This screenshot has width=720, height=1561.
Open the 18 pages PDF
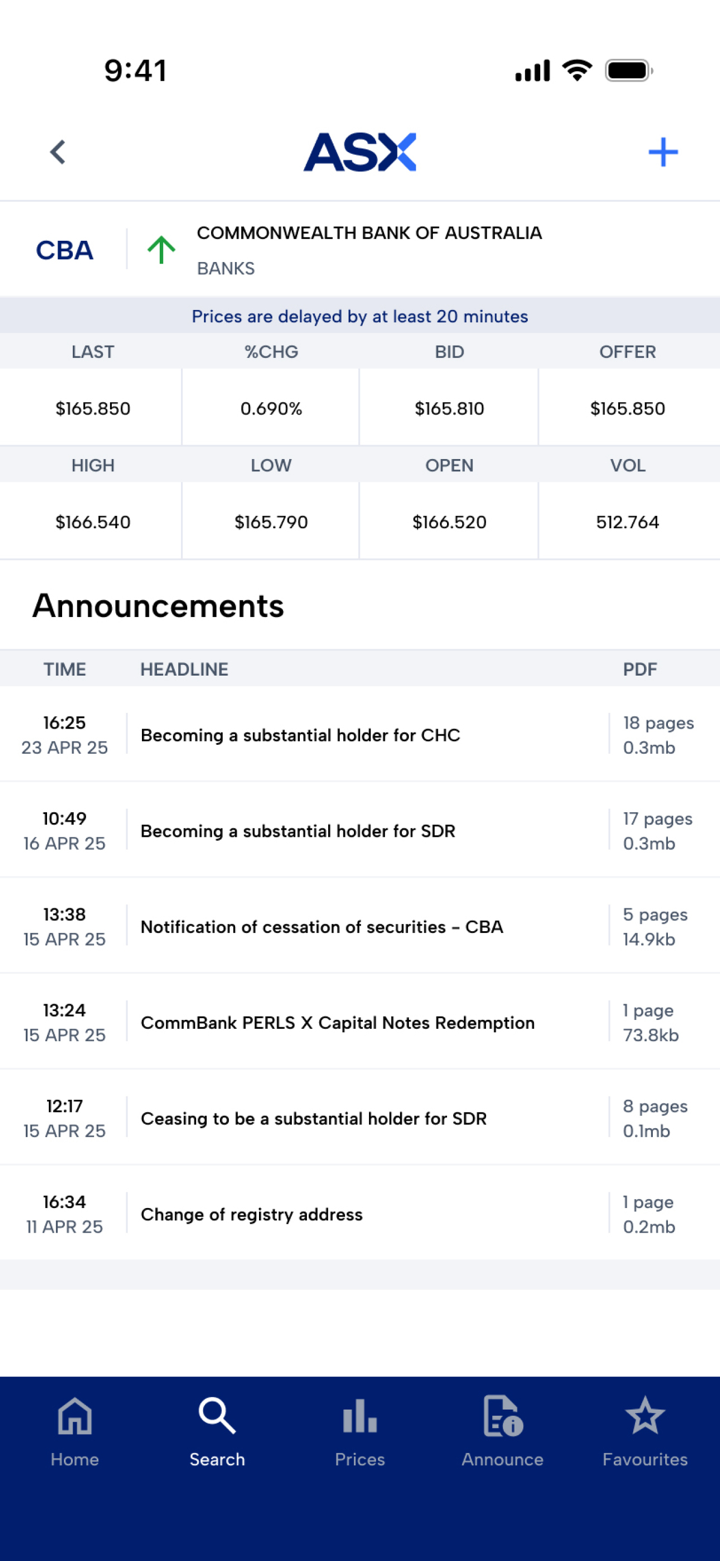(x=657, y=735)
